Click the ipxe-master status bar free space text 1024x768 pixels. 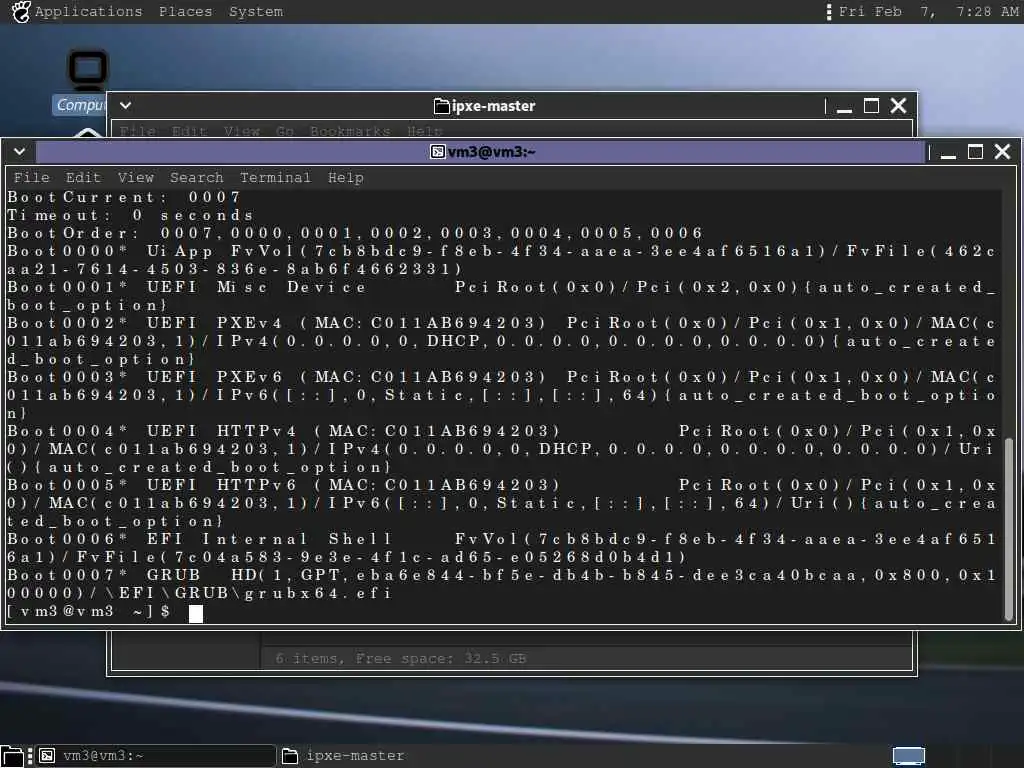(400, 658)
